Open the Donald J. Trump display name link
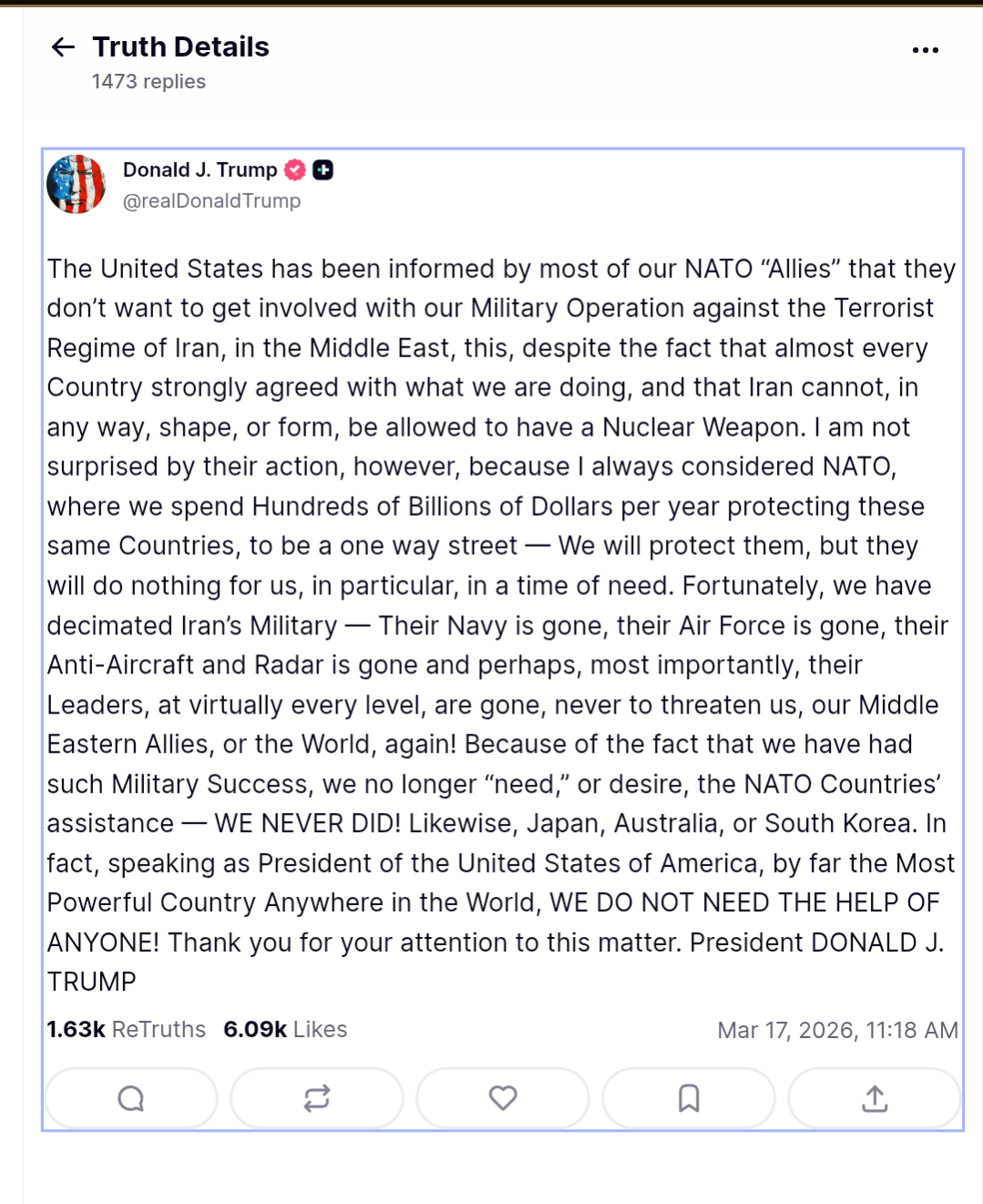983x1204 pixels. tap(200, 170)
